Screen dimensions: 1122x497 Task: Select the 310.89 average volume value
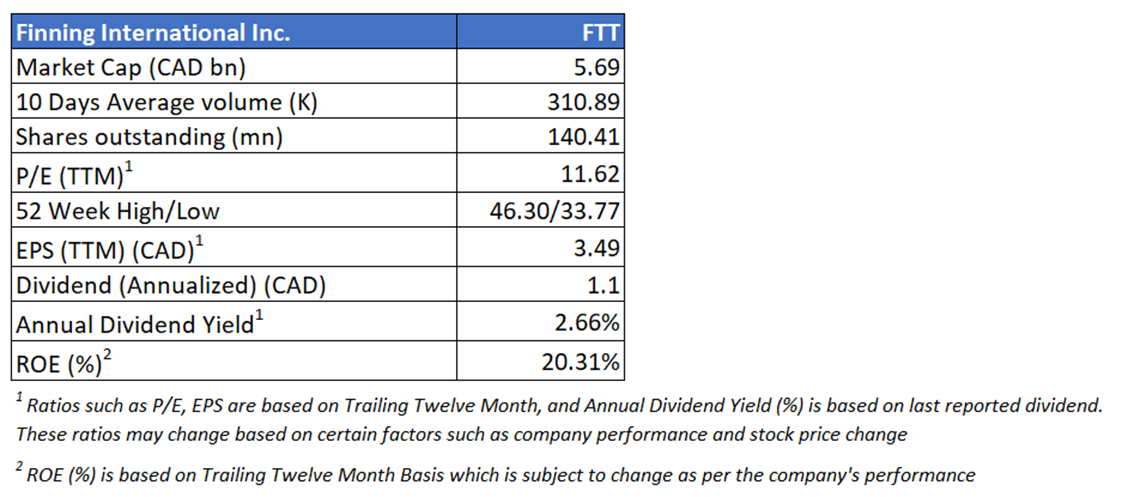[586, 102]
